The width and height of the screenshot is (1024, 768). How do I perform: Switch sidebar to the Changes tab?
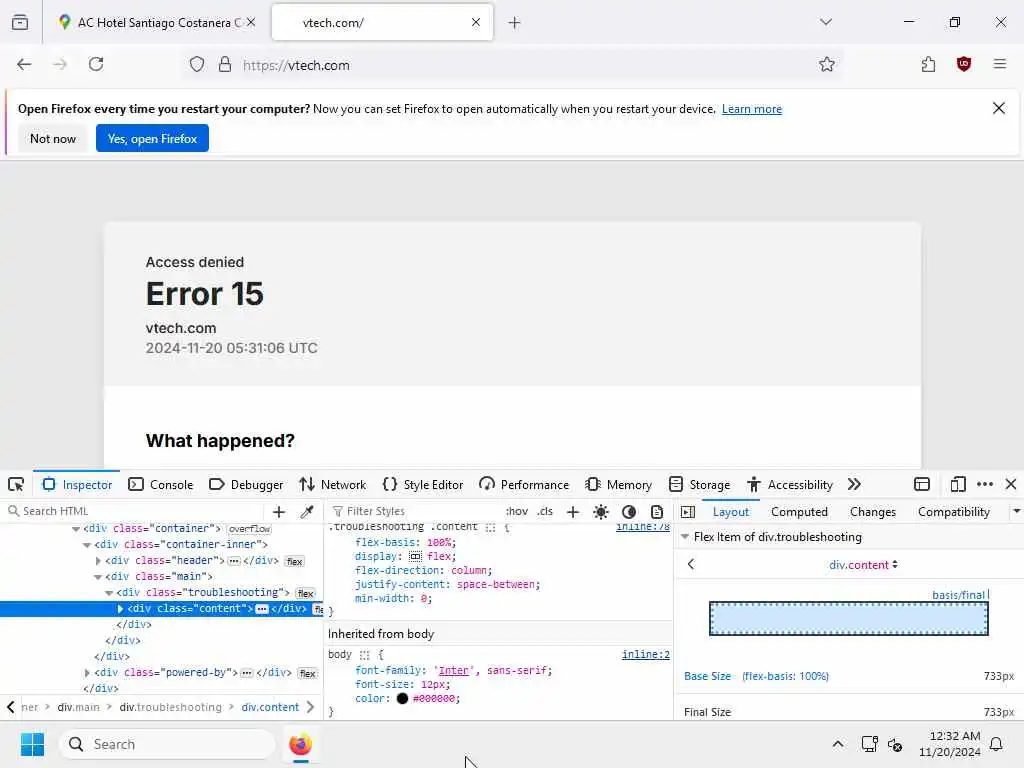[x=872, y=512]
